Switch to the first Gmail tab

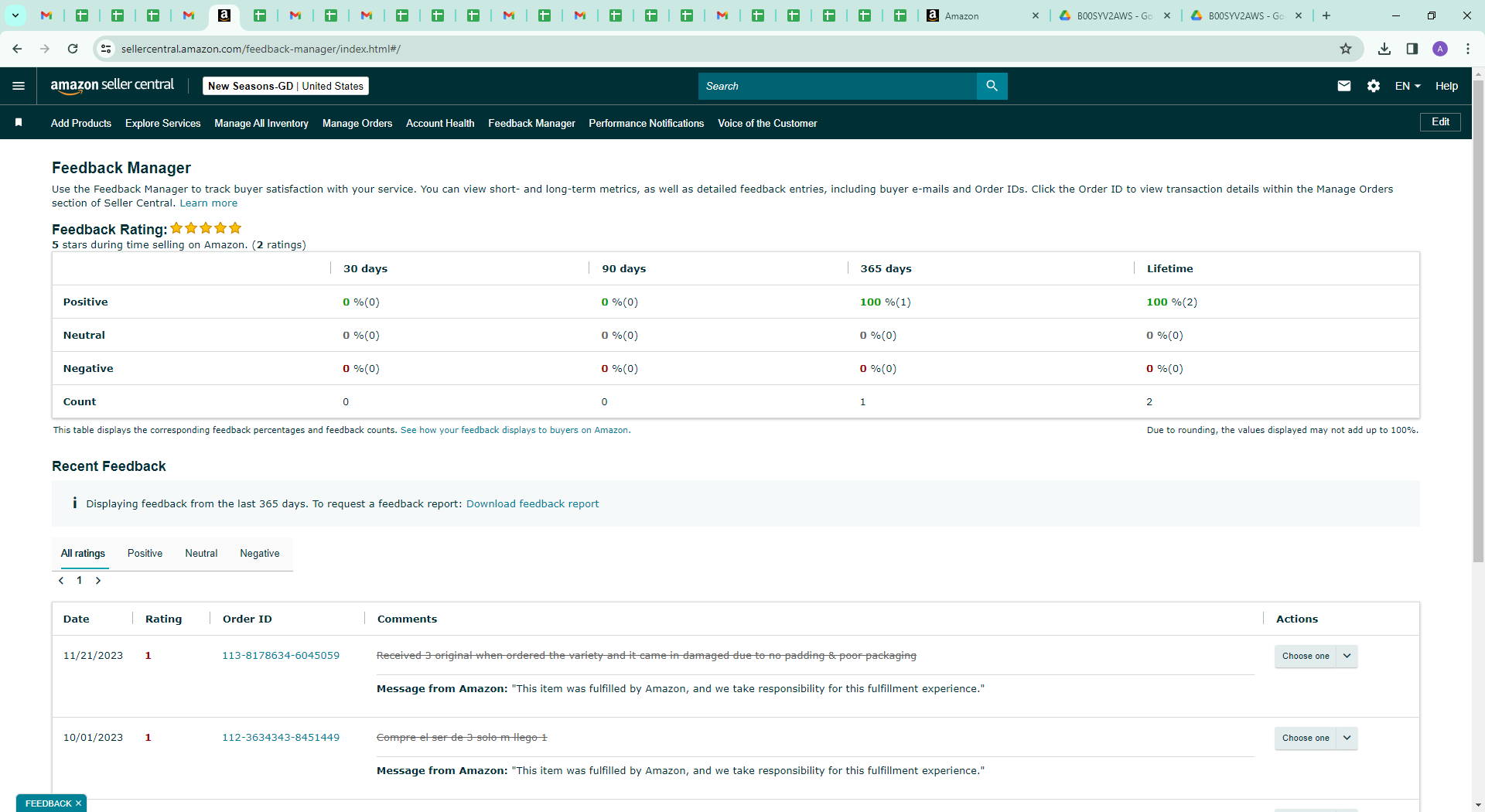pos(46,15)
